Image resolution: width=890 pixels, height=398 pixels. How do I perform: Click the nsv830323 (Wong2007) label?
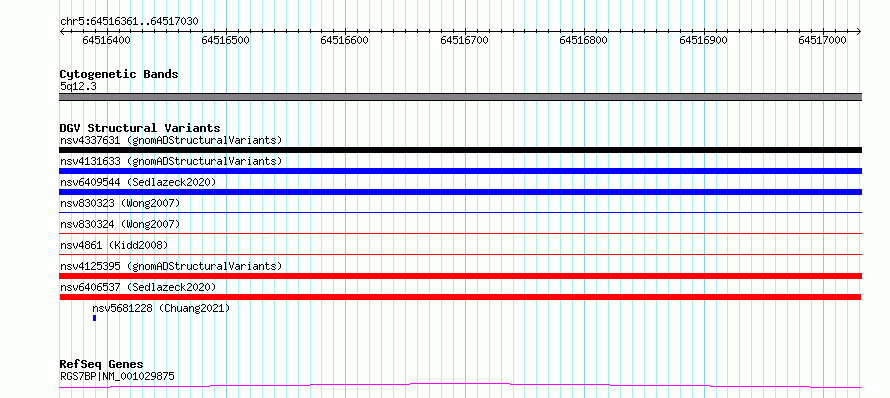click(x=120, y=203)
